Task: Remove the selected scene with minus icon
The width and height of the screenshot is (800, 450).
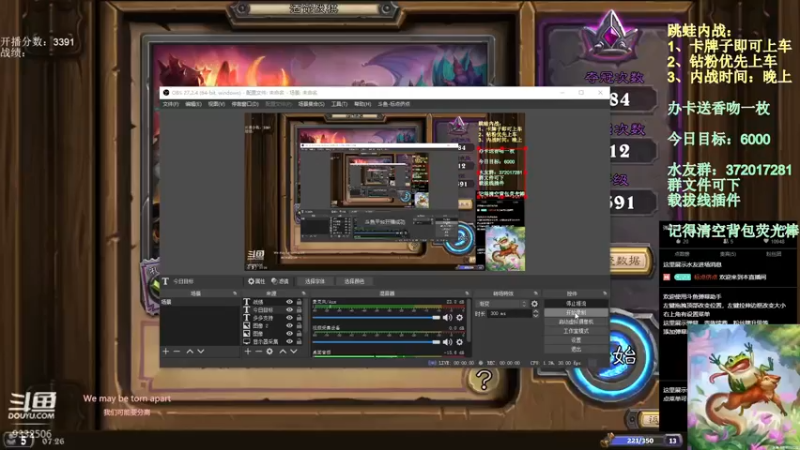Action: pyautogui.click(x=177, y=352)
